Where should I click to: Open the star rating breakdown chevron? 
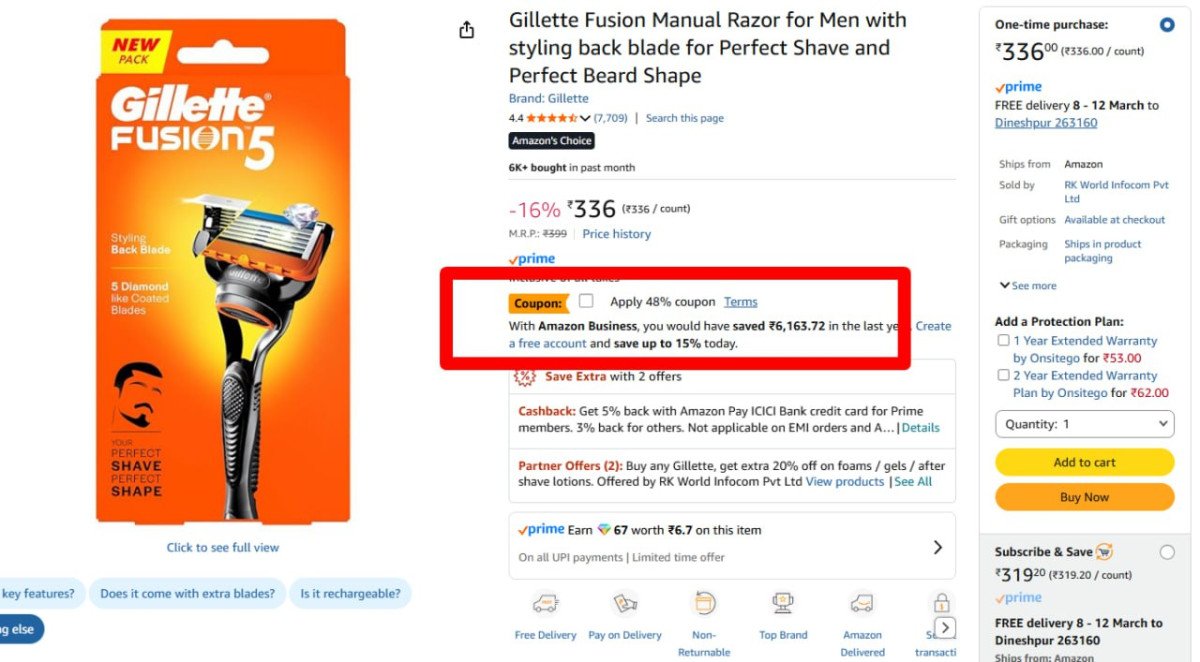(585, 118)
